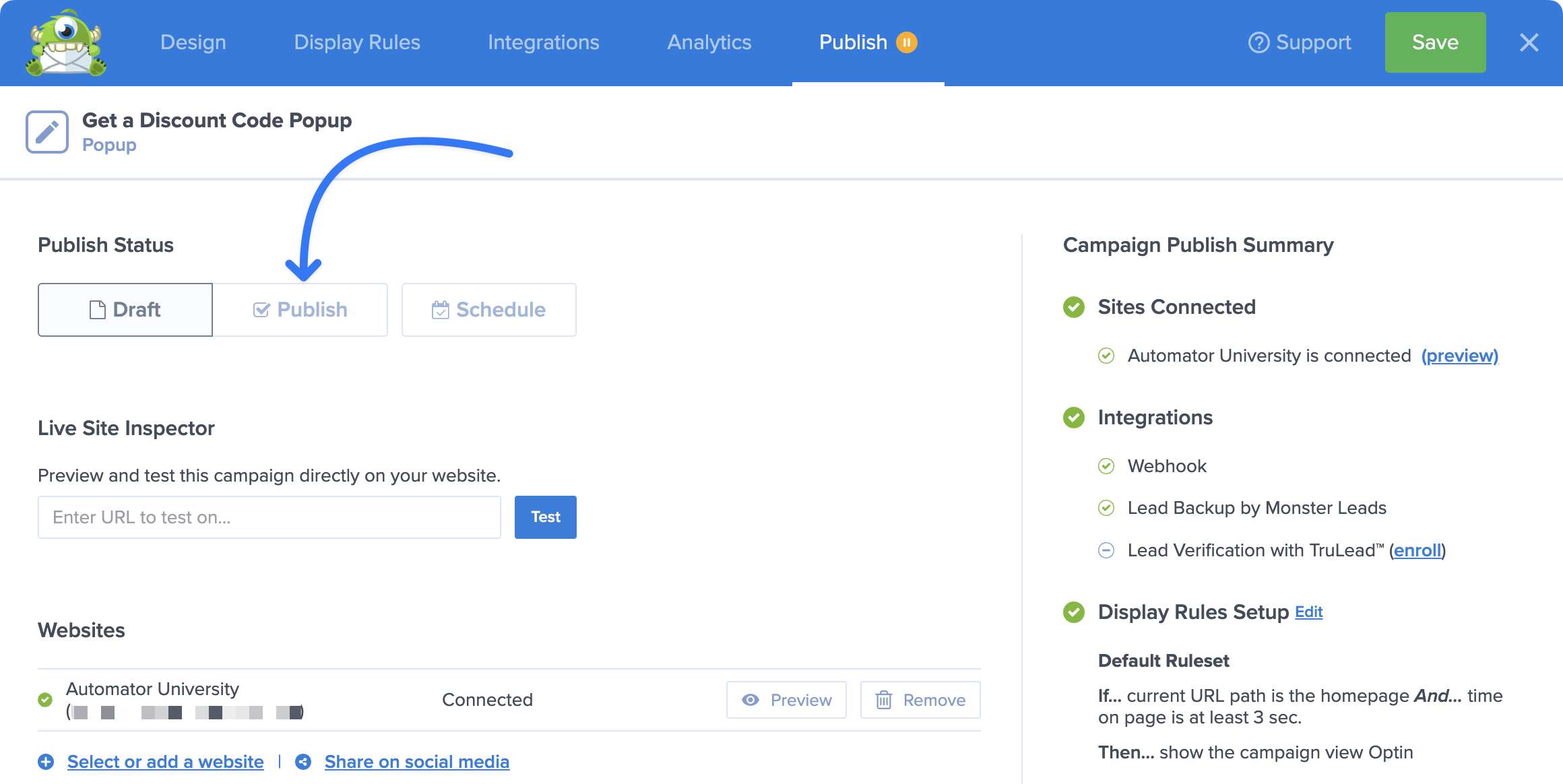Click the Support question mark icon

(1258, 42)
